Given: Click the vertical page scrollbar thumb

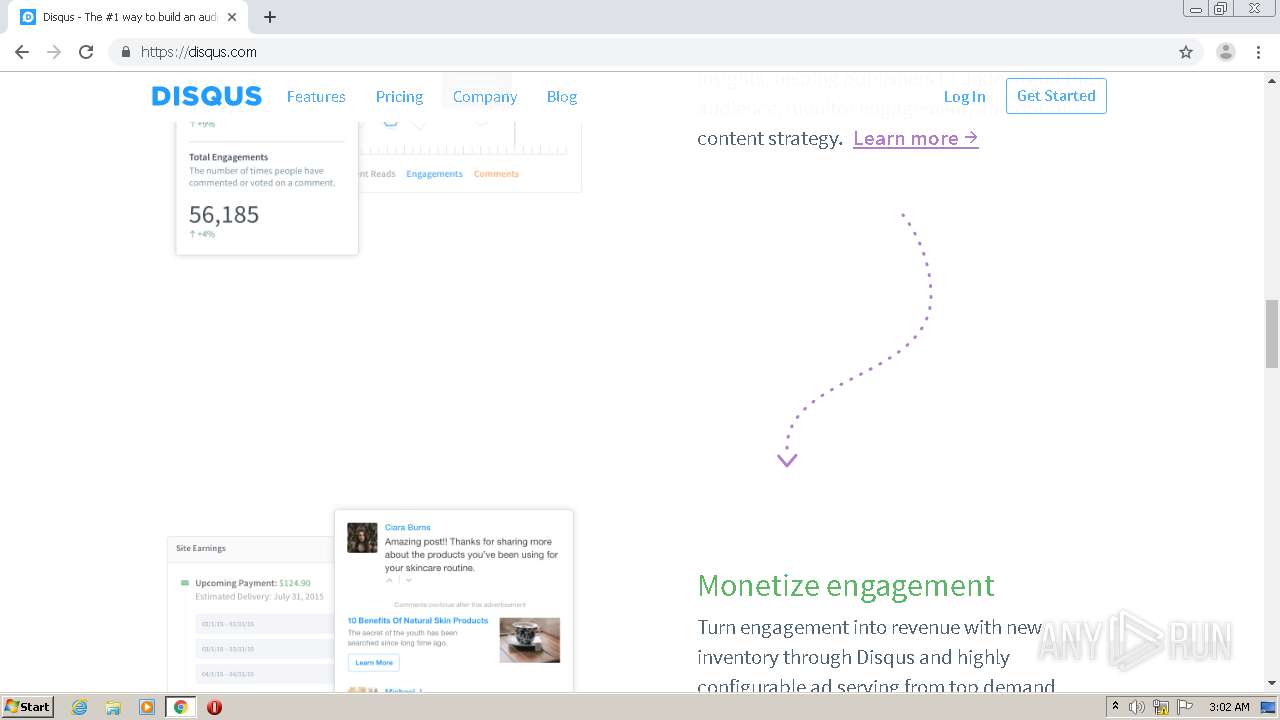Looking at the screenshot, I should pos(1272,333).
